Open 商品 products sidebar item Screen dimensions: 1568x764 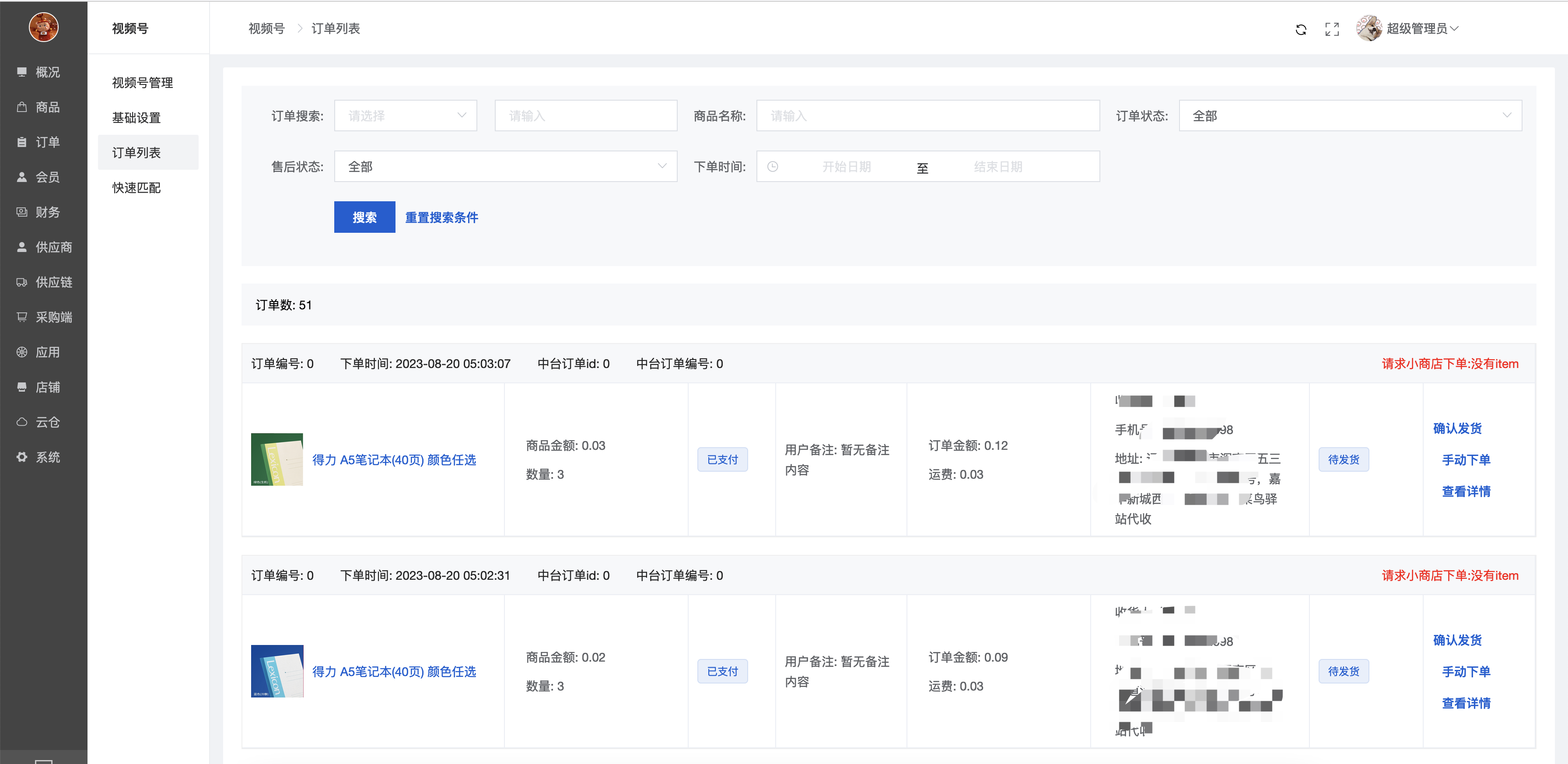[x=47, y=107]
